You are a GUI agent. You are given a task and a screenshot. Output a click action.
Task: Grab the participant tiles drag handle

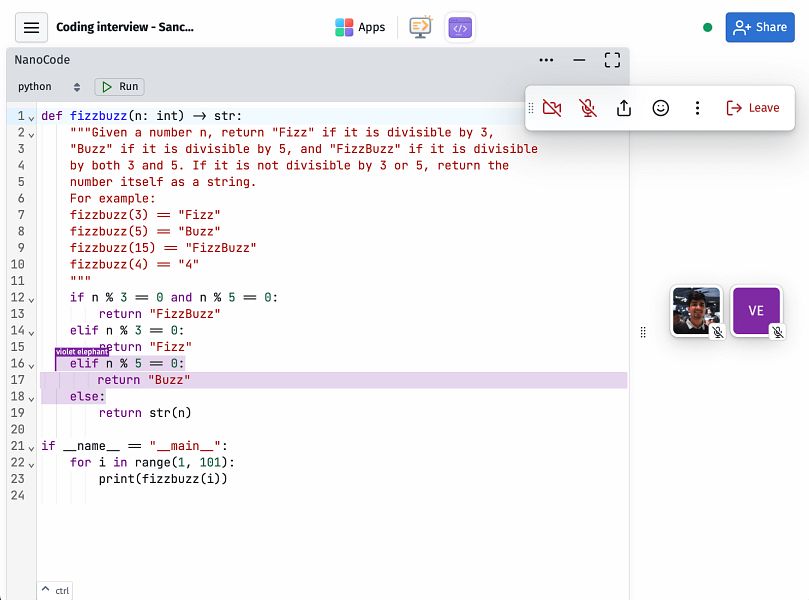coord(643,332)
